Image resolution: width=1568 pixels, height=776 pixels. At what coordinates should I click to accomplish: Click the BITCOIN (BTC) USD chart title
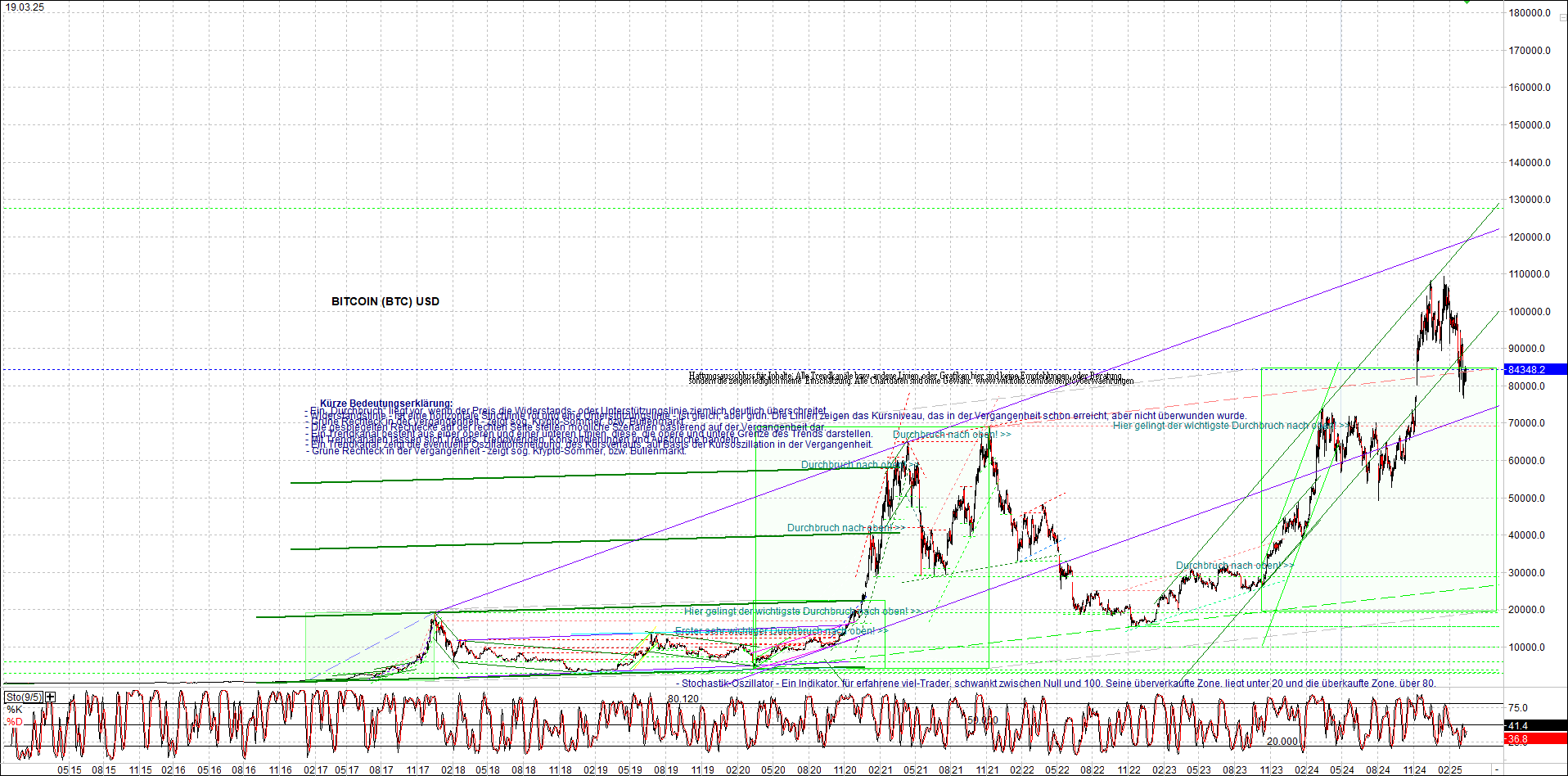click(x=383, y=301)
